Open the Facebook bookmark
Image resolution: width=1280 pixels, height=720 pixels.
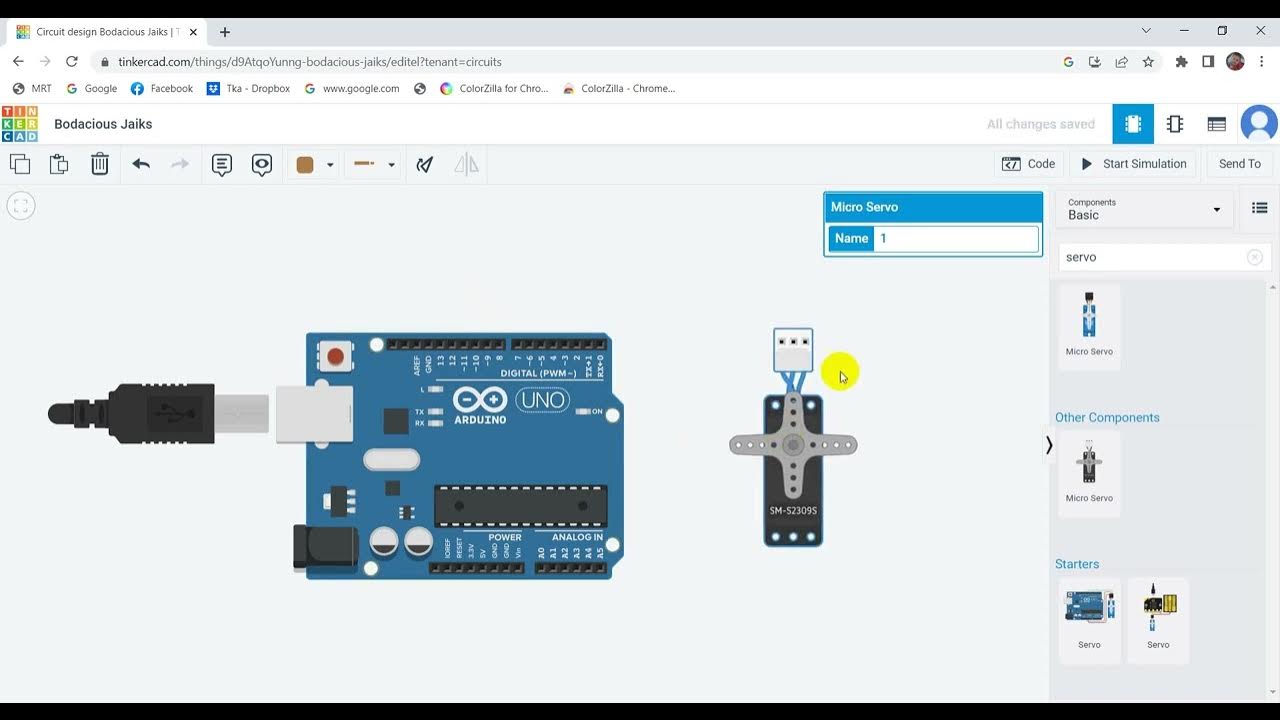click(x=162, y=88)
